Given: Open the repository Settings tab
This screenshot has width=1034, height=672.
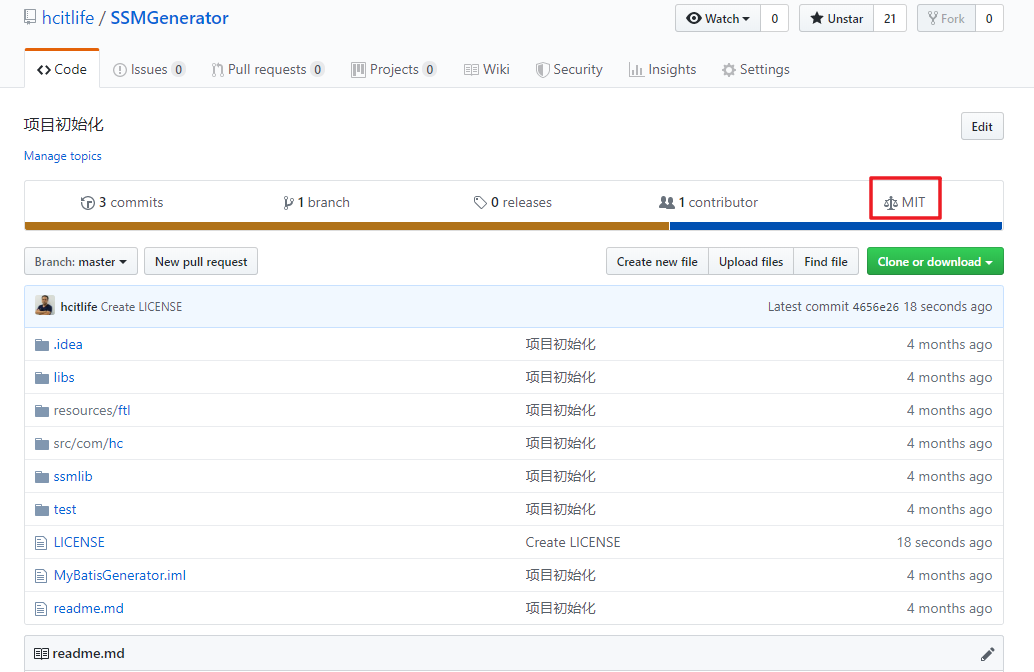Looking at the screenshot, I should [x=756, y=69].
